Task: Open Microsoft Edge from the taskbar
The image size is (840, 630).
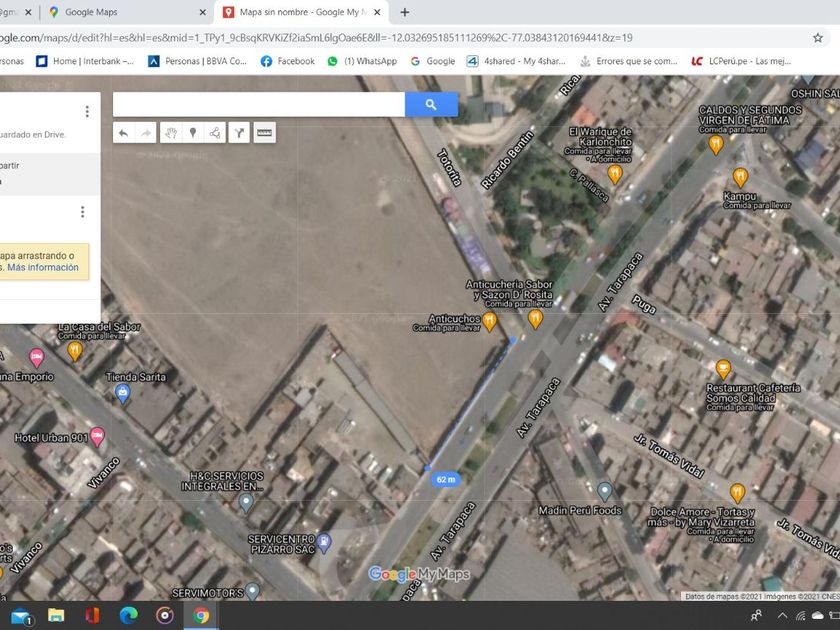Action: click(128, 615)
